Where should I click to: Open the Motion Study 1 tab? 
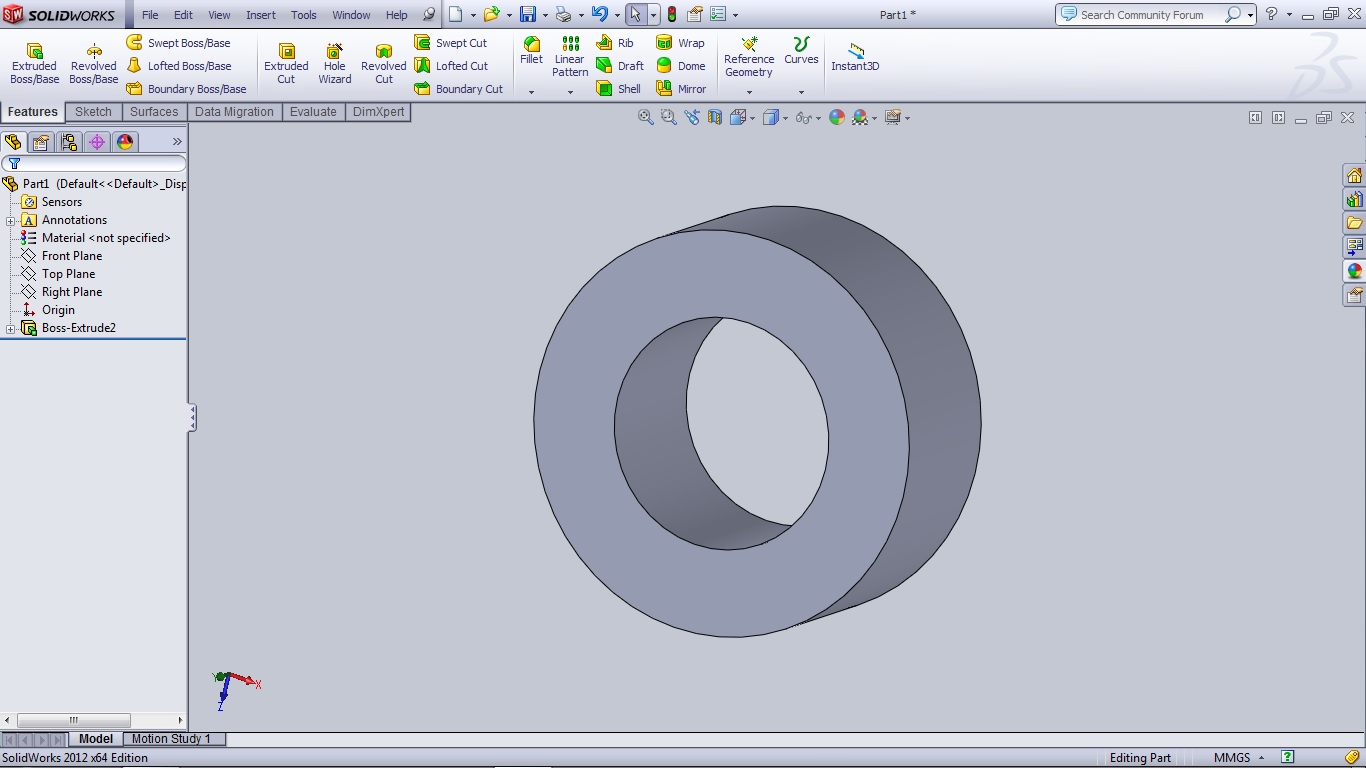click(x=171, y=739)
